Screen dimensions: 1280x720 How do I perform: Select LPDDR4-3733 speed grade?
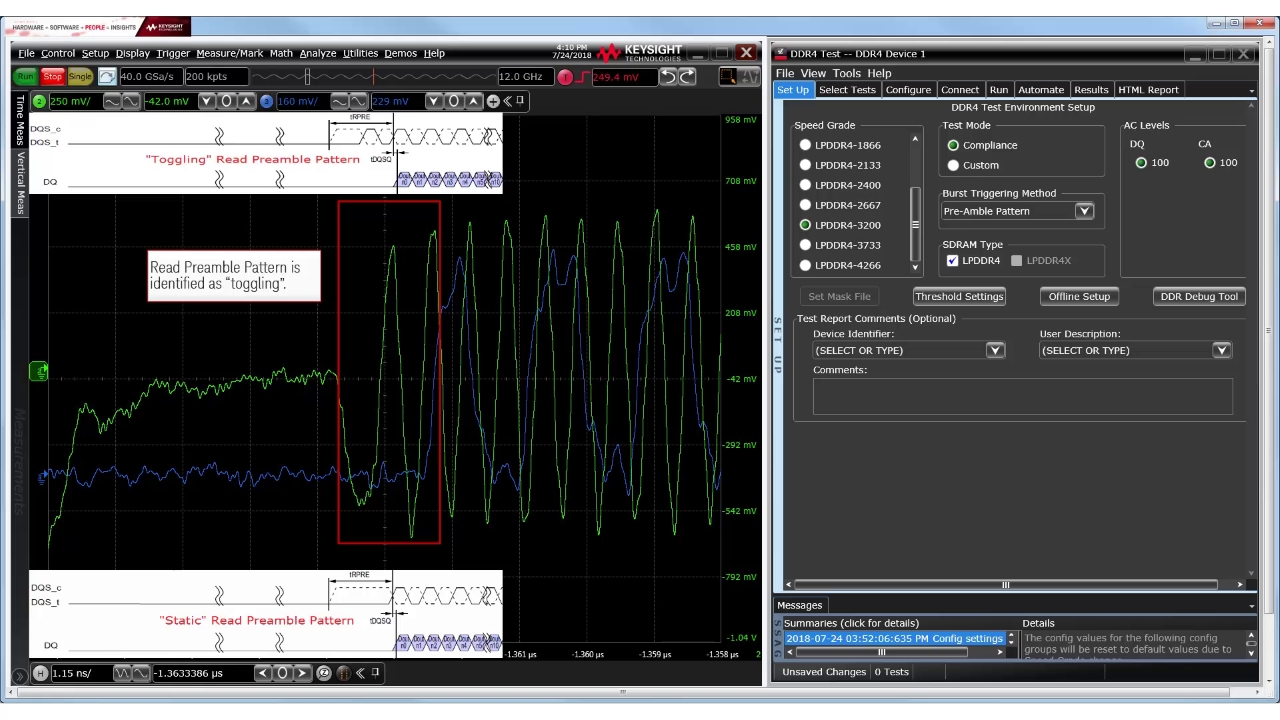click(806, 245)
